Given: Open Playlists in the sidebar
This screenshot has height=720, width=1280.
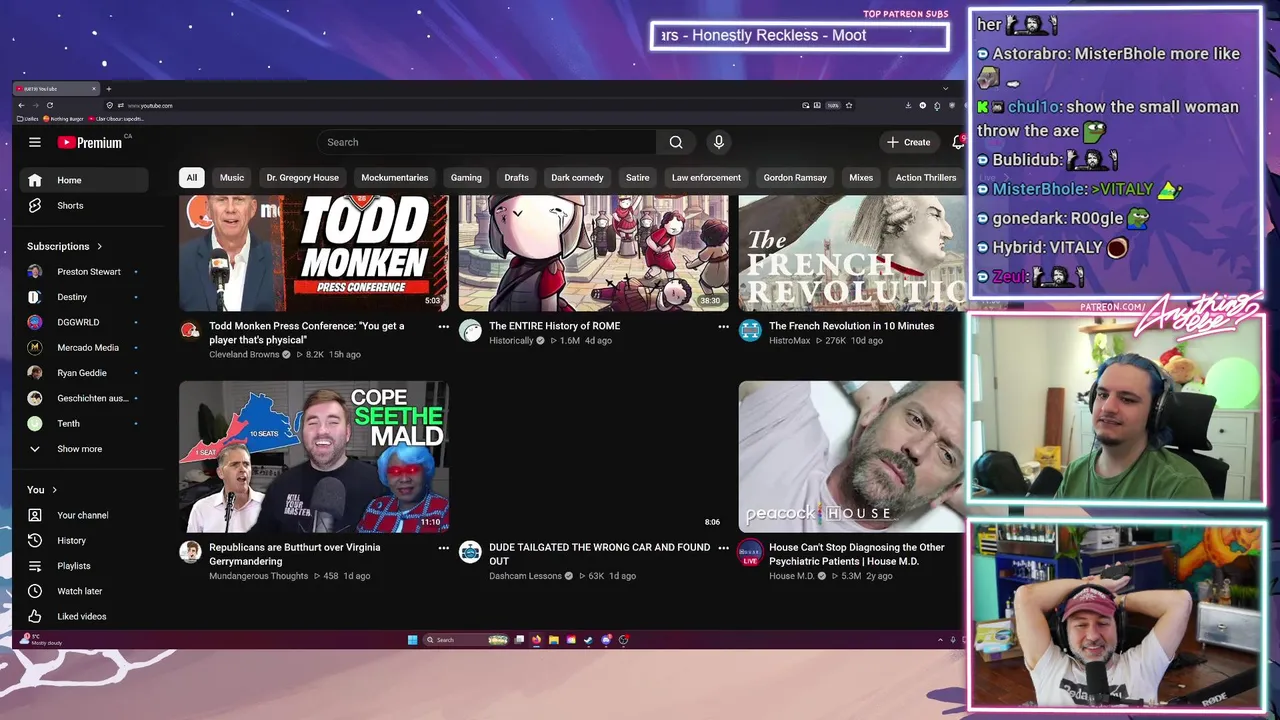Looking at the screenshot, I should tap(84, 566).
